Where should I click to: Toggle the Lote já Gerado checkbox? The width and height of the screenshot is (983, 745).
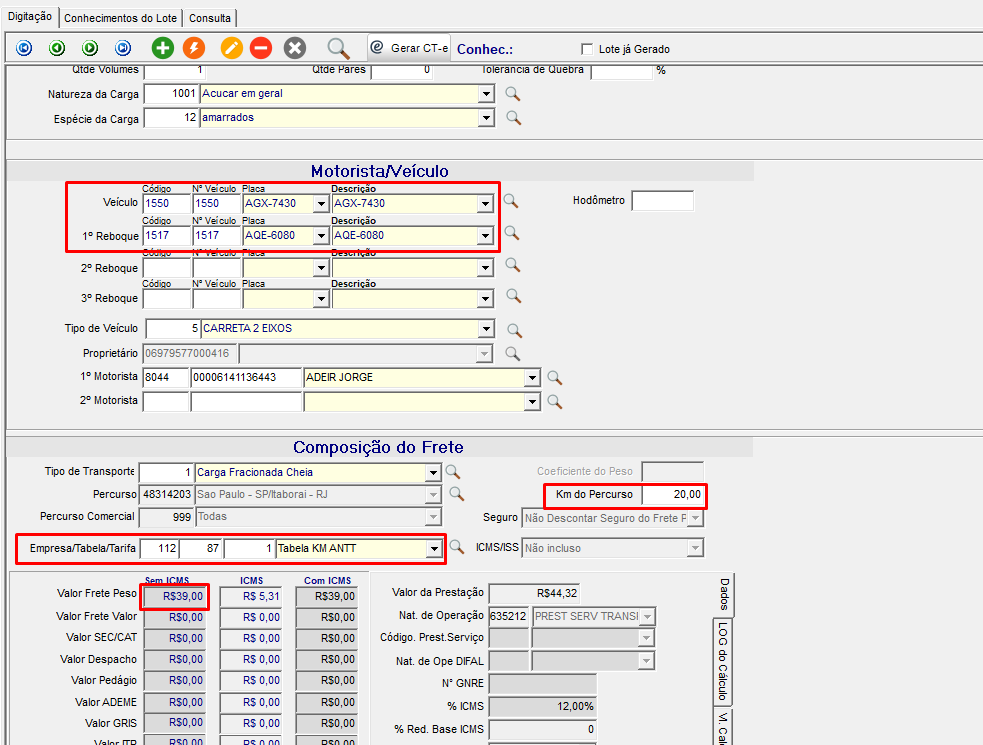[x=587, y=49]
